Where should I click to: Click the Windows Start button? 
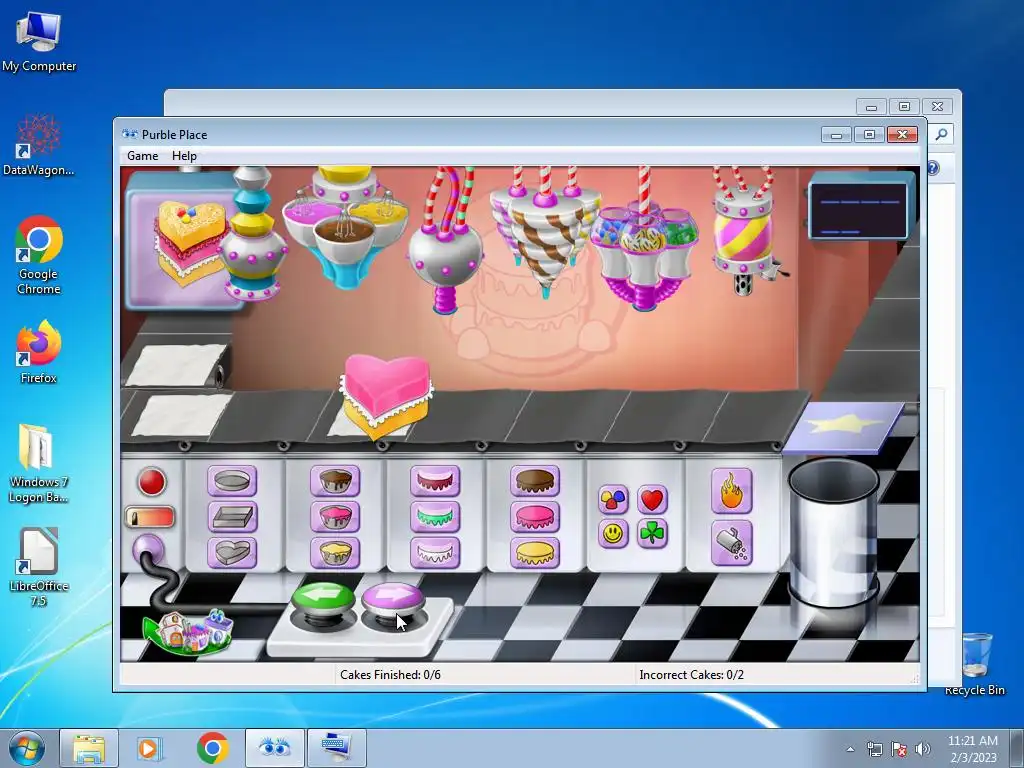(x=27, y=748)
